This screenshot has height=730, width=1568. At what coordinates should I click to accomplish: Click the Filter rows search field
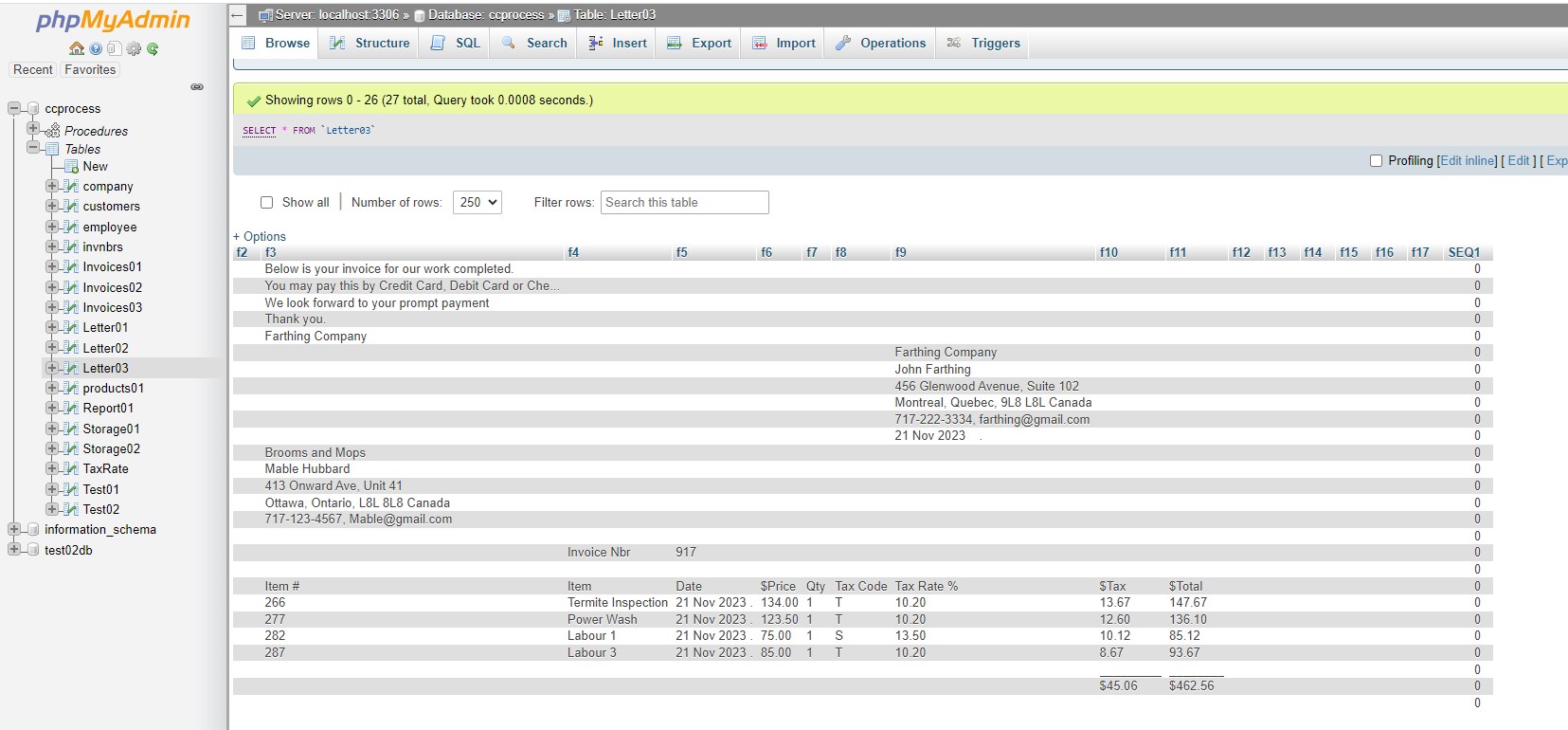point(684,202)
